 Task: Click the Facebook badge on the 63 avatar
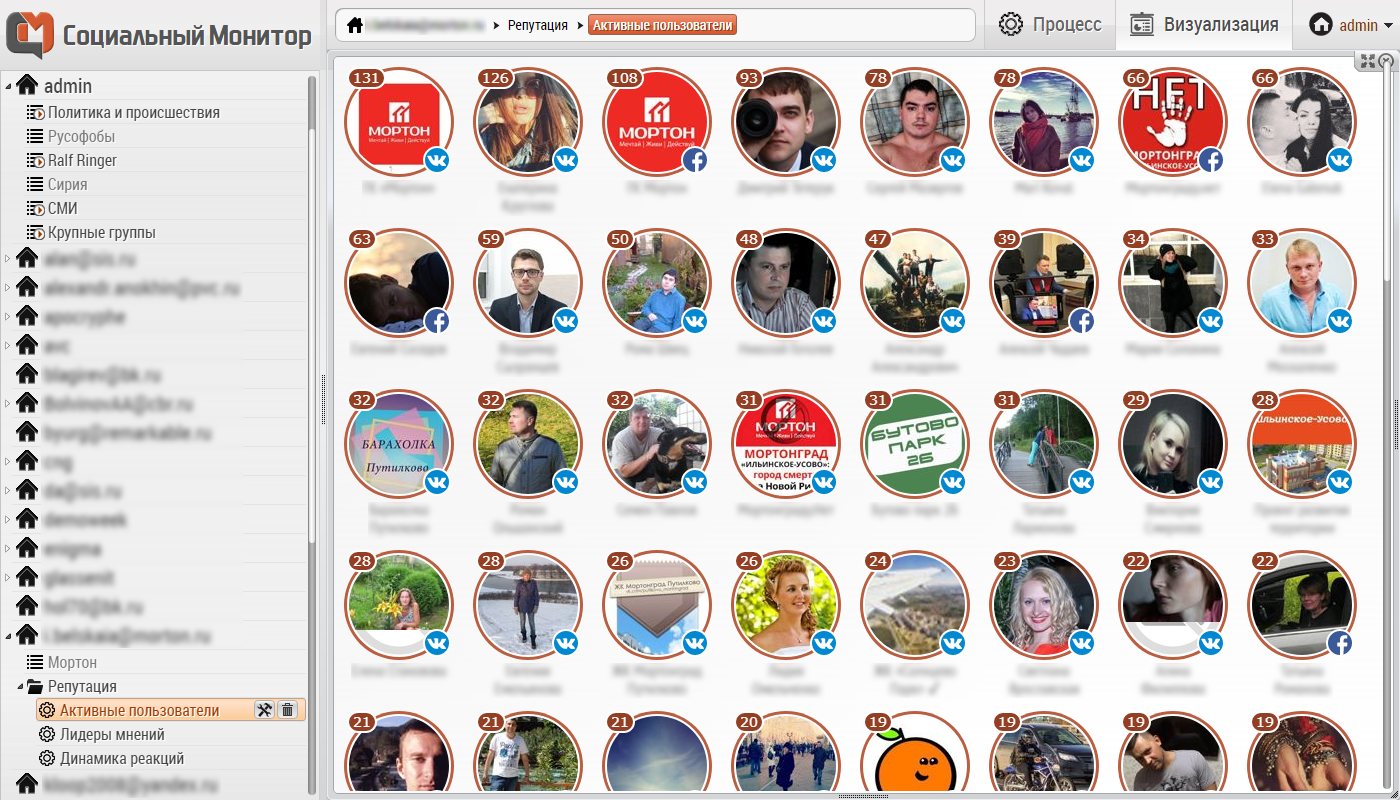(437, 320)
